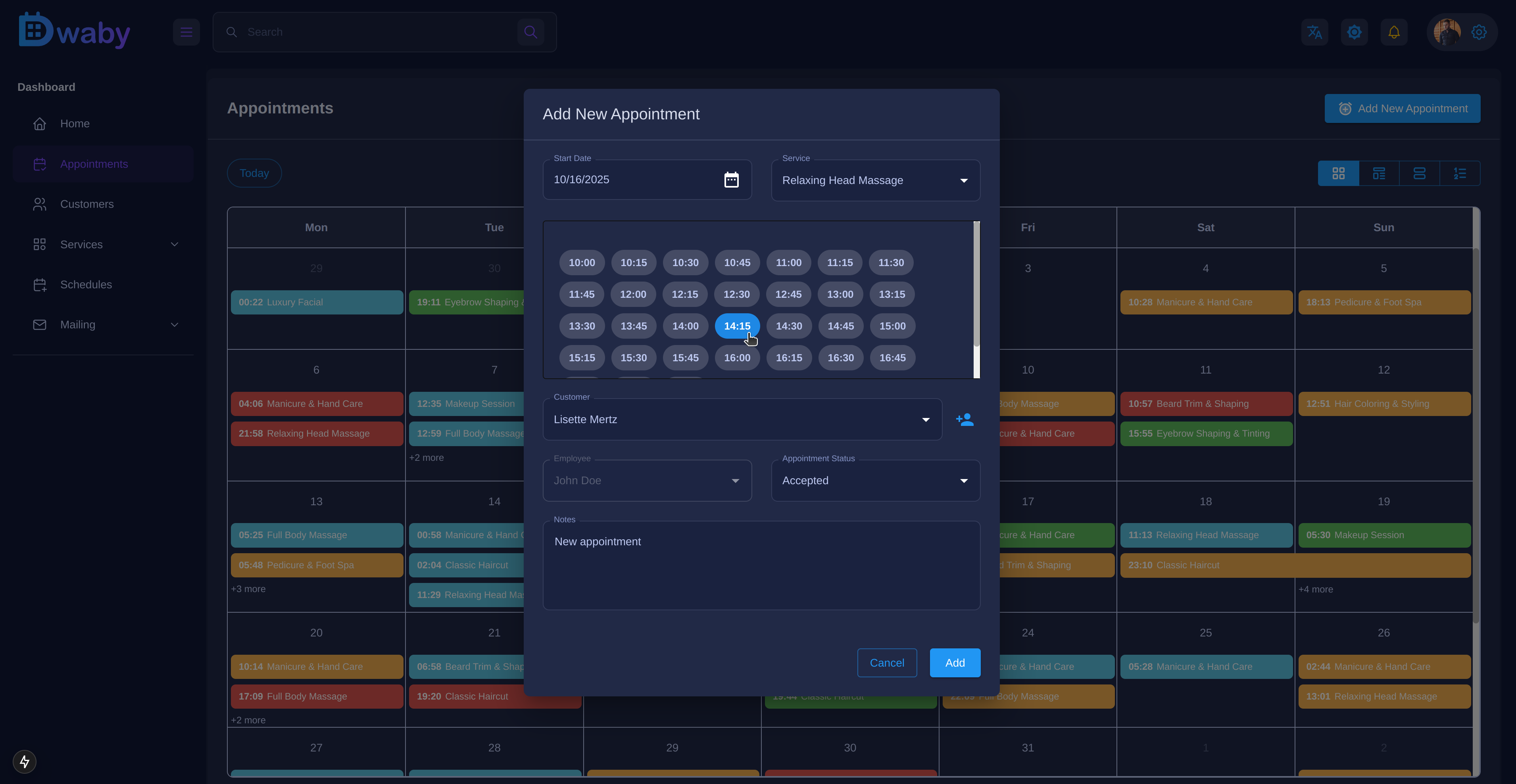
Task: Open the Appointments section in the sidebar
Action: click(x=94, y=164)
